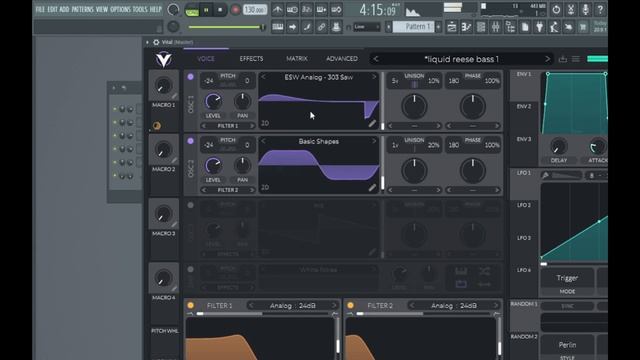Toggle the step editing arrow icon
This screenshot has height=360, width=640.
[292, 27]
